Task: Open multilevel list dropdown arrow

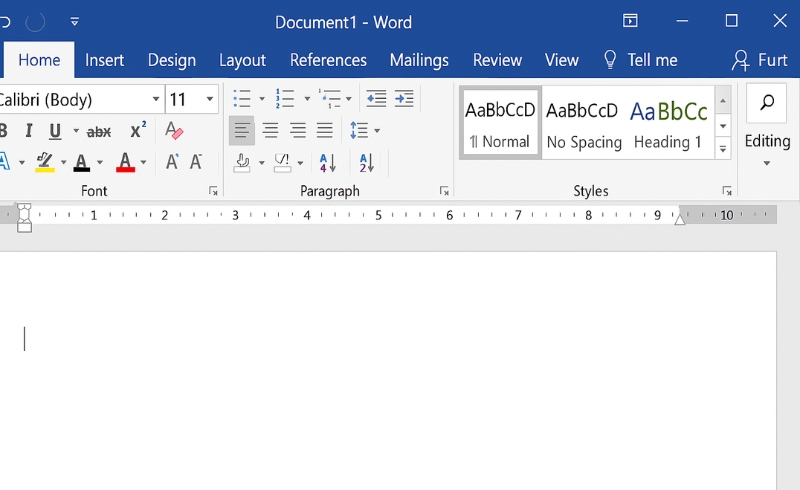Action: pos(348,99)
